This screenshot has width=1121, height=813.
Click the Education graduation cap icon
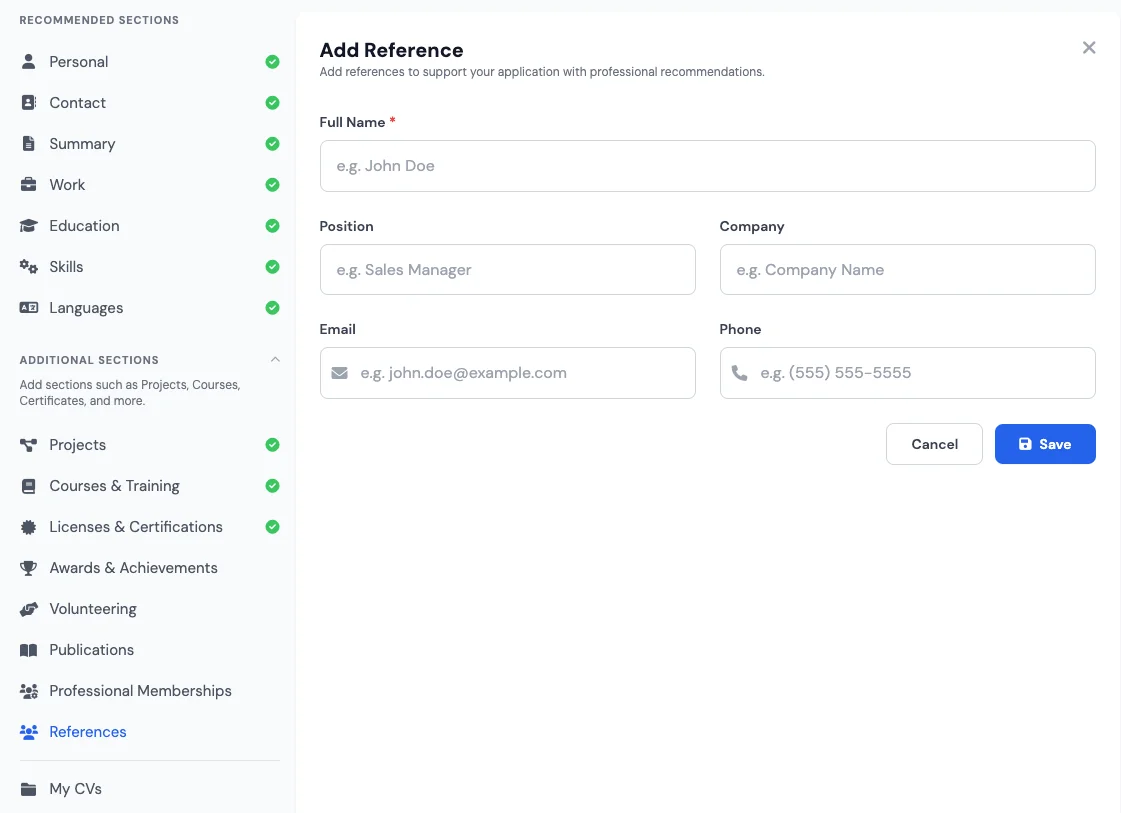[29, 226]
